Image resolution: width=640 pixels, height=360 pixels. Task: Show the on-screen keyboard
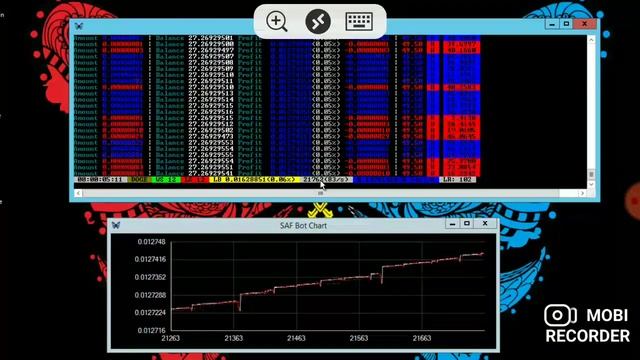tap(359, 21)
